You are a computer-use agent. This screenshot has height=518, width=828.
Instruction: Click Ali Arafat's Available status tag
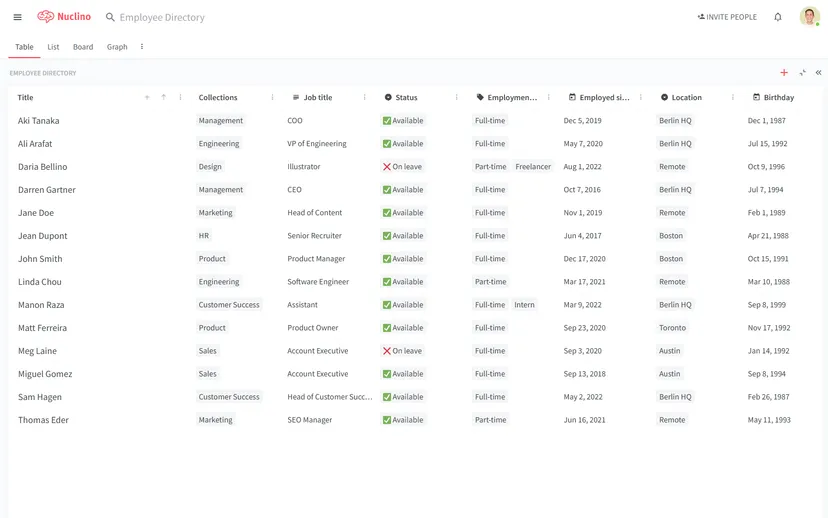pos(403,144)
